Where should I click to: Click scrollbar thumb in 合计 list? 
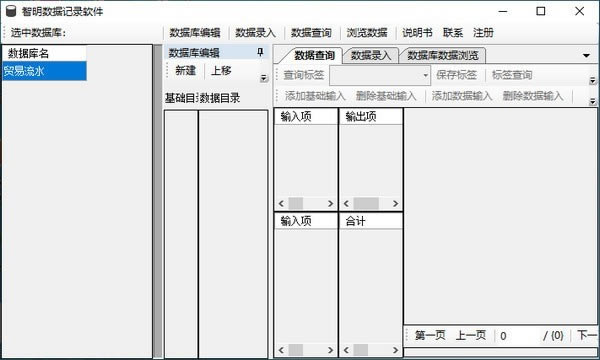point(360,350)
